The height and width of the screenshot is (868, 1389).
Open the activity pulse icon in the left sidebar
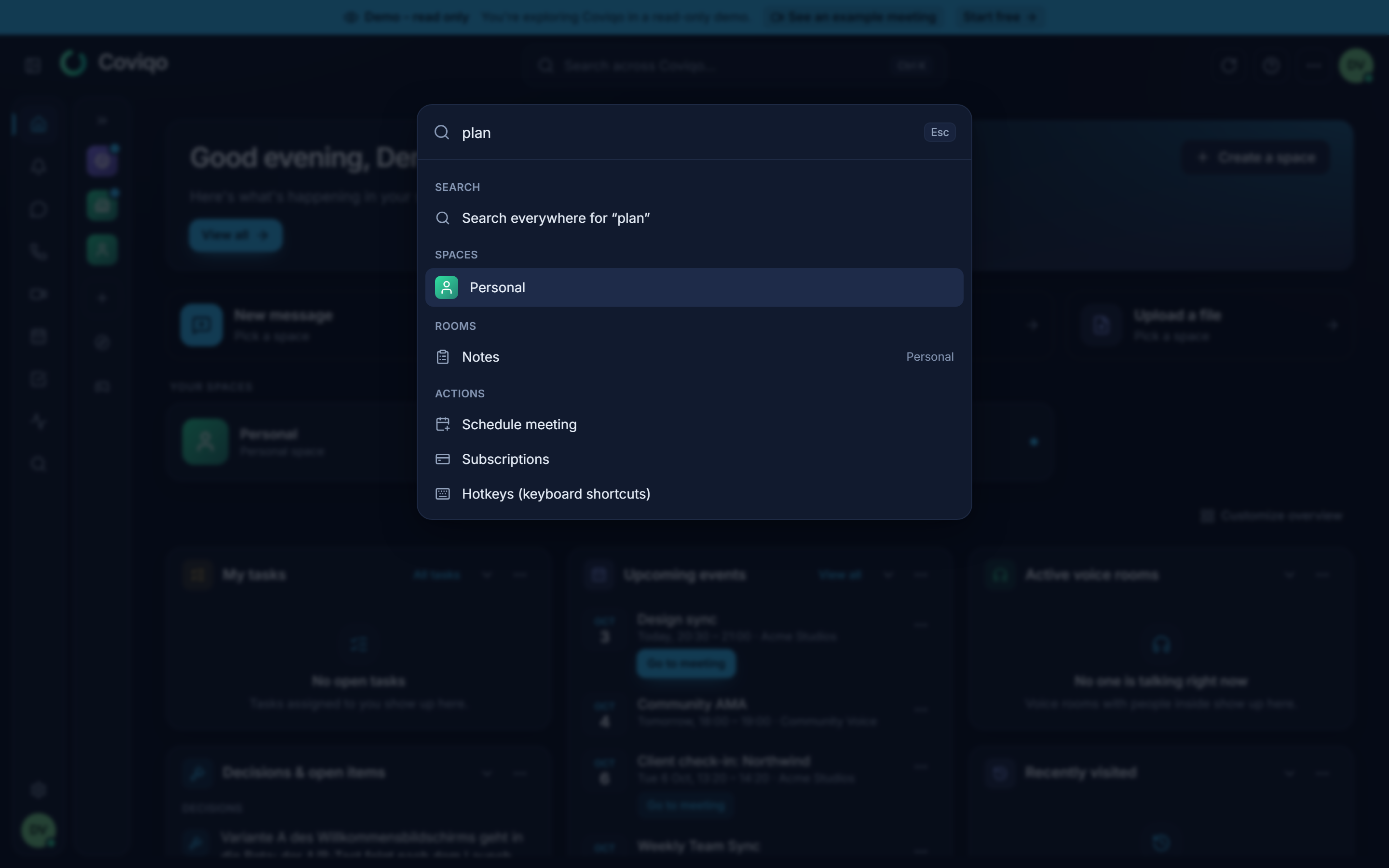point(39,421)
